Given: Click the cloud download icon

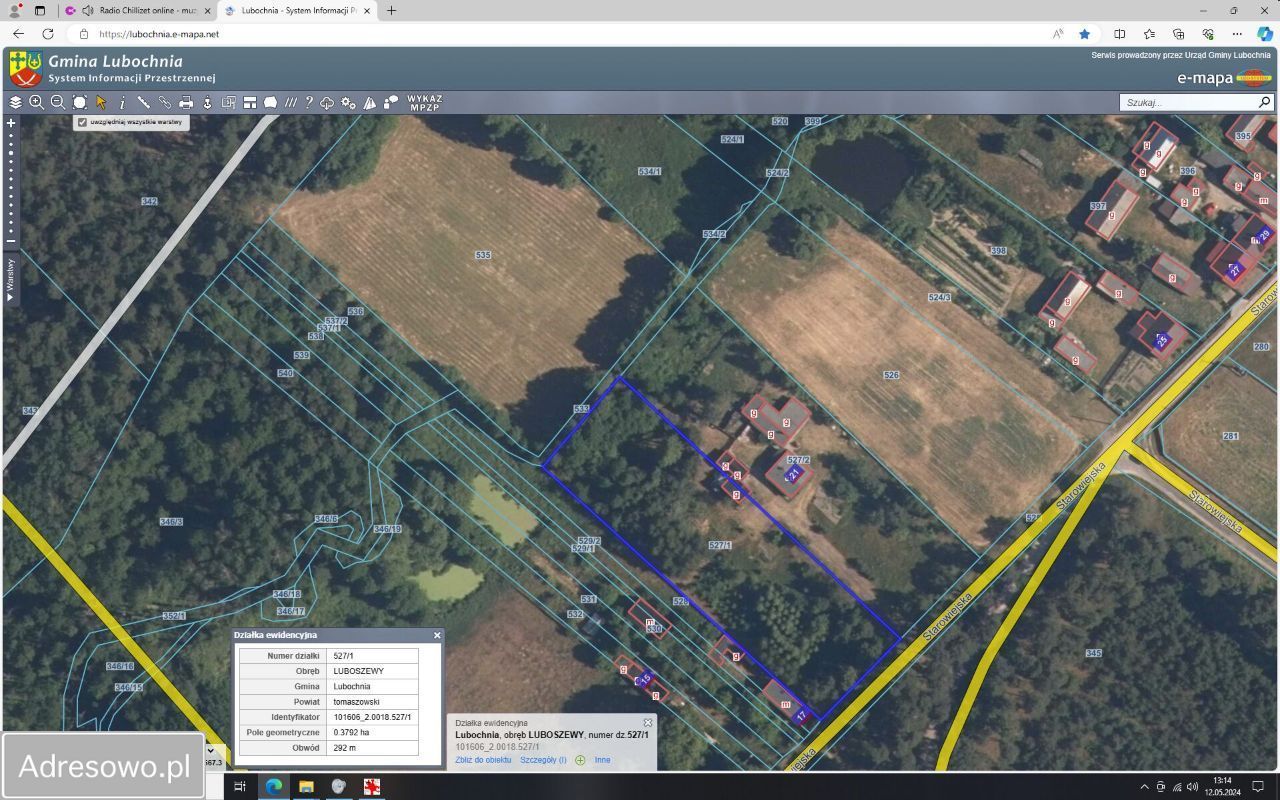Looking at the screenshot, I should pos(327,102).
